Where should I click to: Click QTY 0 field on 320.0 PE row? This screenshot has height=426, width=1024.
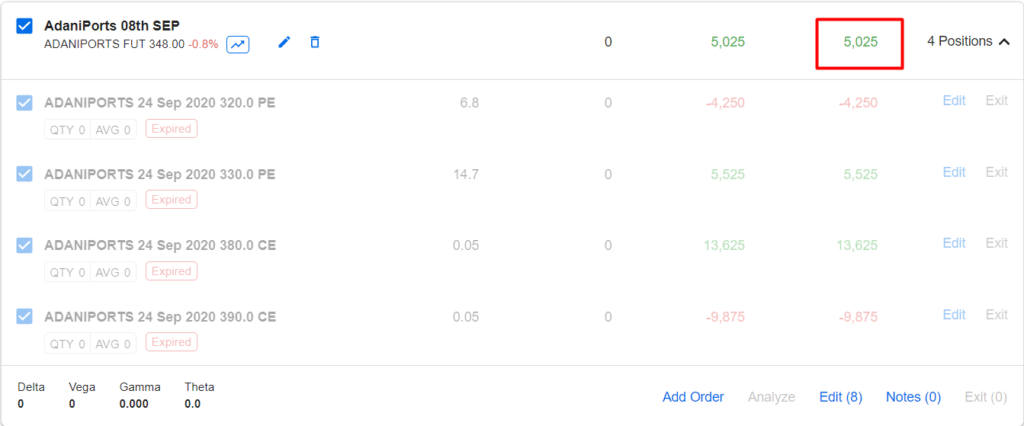click(x=67, y=129)
